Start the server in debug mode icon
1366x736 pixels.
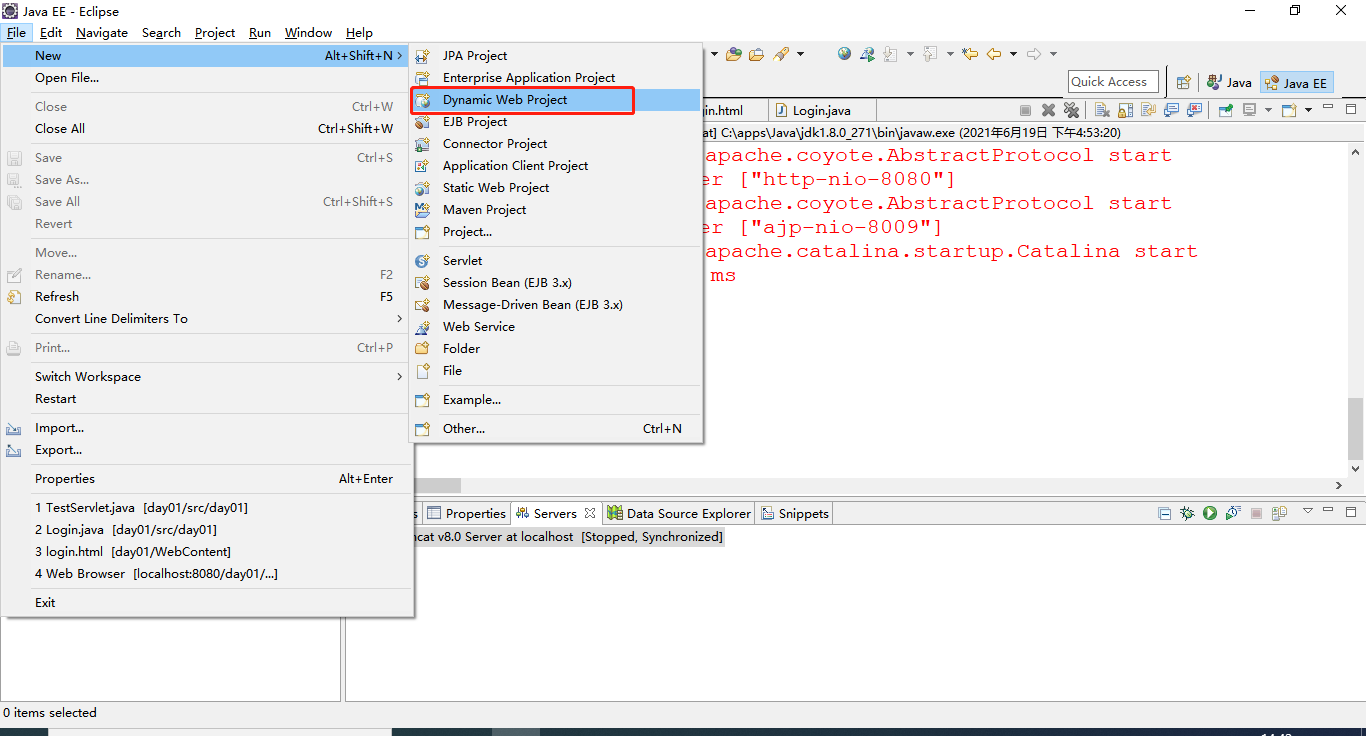tap(1187, 513)
